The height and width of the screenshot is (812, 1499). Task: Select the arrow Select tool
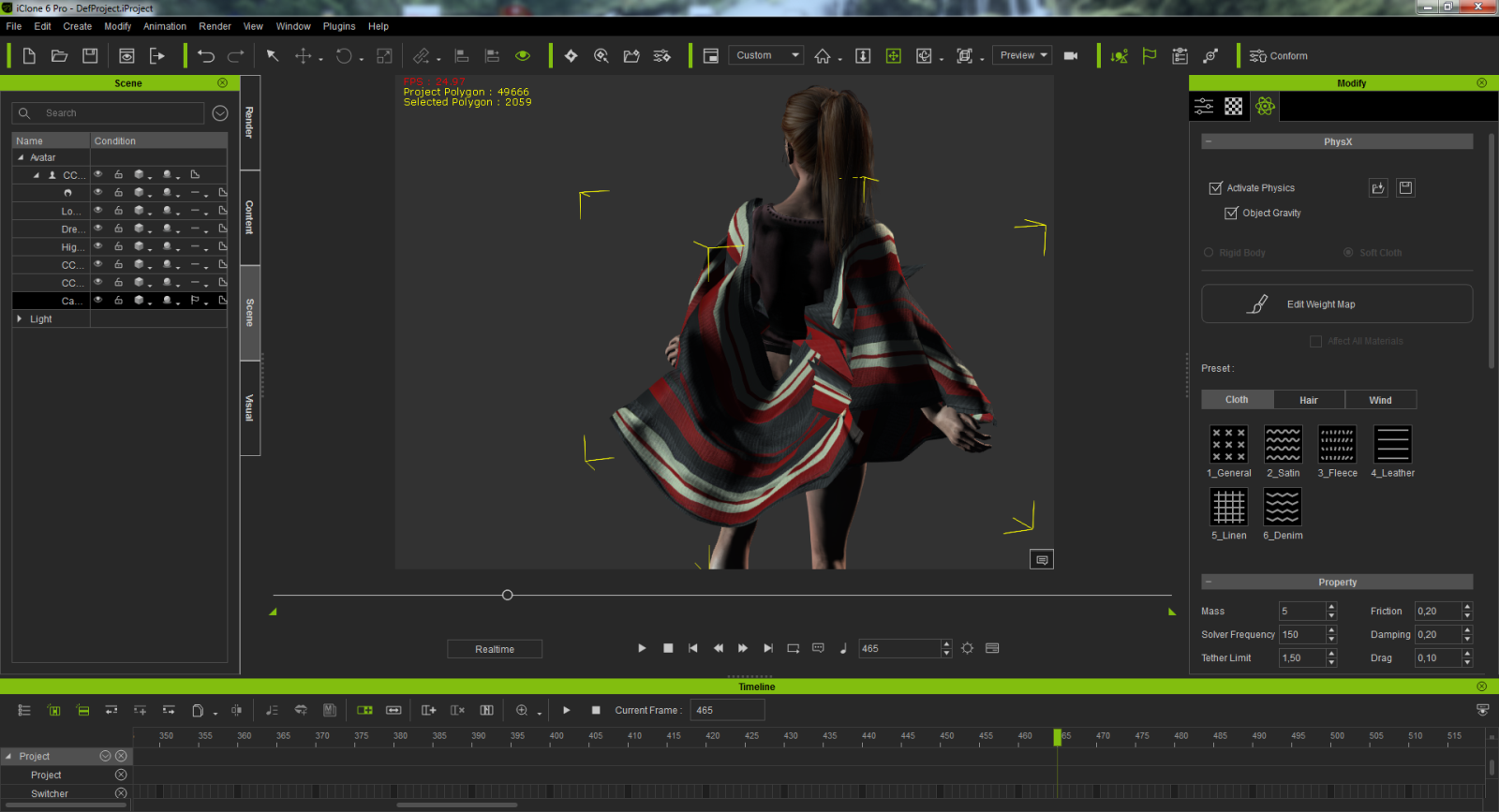[273, 56]
